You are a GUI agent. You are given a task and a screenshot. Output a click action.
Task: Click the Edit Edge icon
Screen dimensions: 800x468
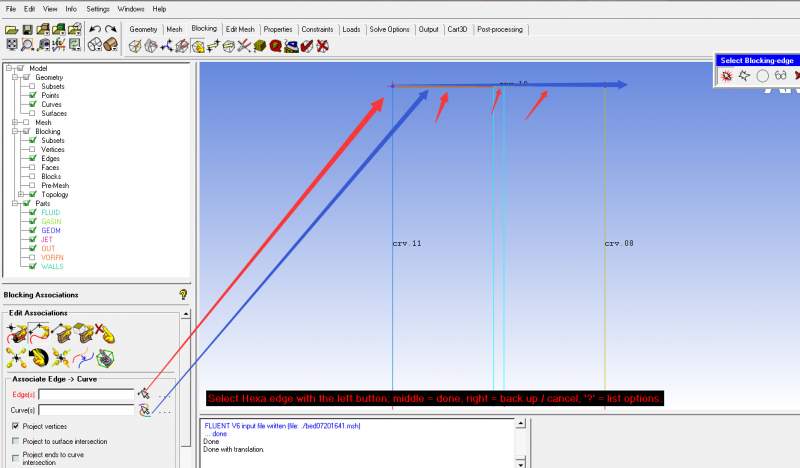coord(244,46)
